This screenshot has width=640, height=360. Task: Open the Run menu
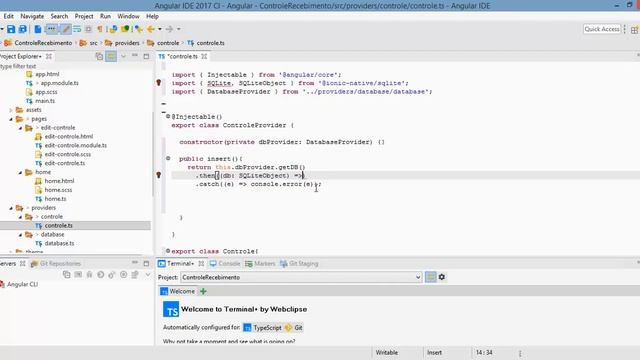[x=105, y=16]
